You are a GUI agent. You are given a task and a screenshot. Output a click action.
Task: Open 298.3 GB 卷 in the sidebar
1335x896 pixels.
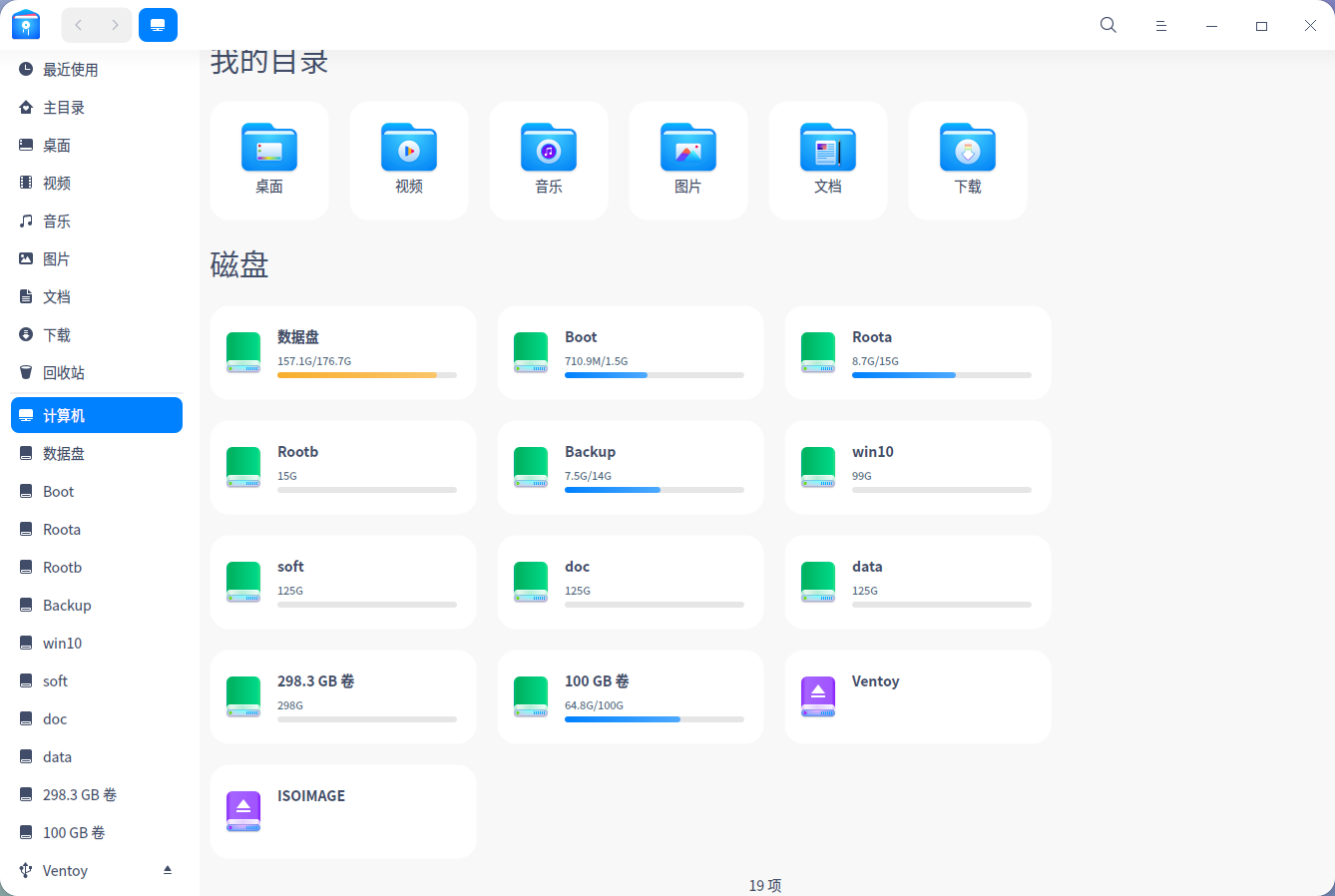[97, 795]
